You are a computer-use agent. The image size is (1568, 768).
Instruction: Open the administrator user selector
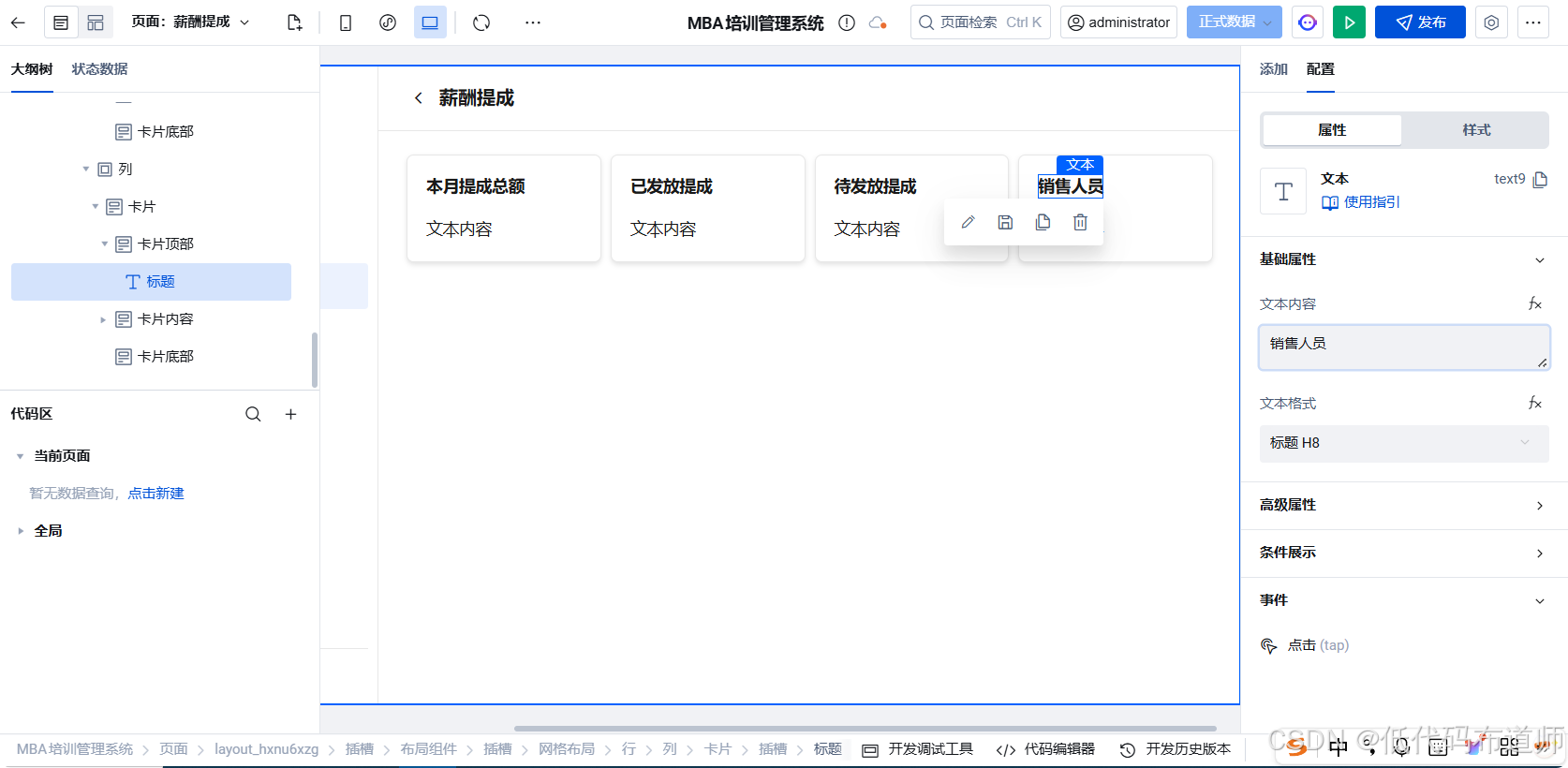click(x=1118, y=22)
